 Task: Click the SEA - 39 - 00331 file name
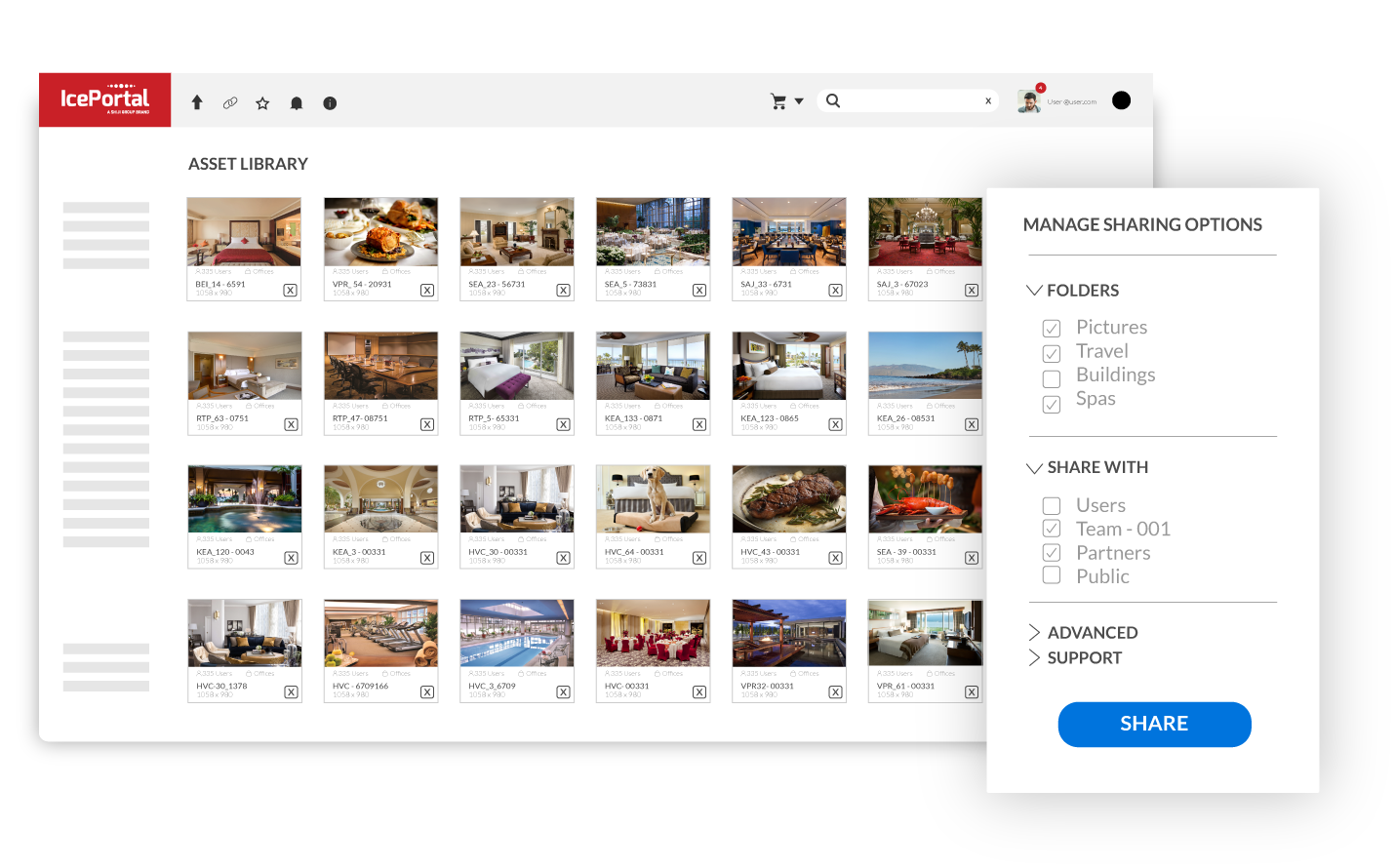point(906,552)
